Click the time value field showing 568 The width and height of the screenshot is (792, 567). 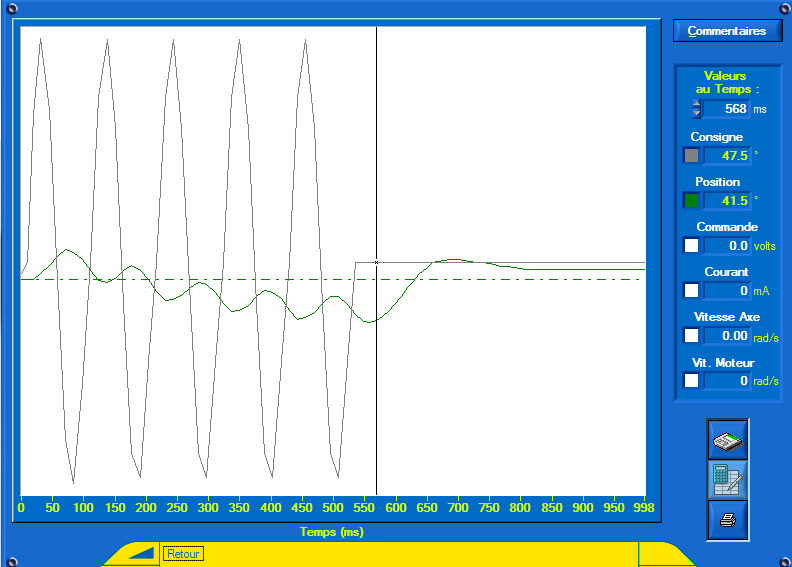[726, 108]
